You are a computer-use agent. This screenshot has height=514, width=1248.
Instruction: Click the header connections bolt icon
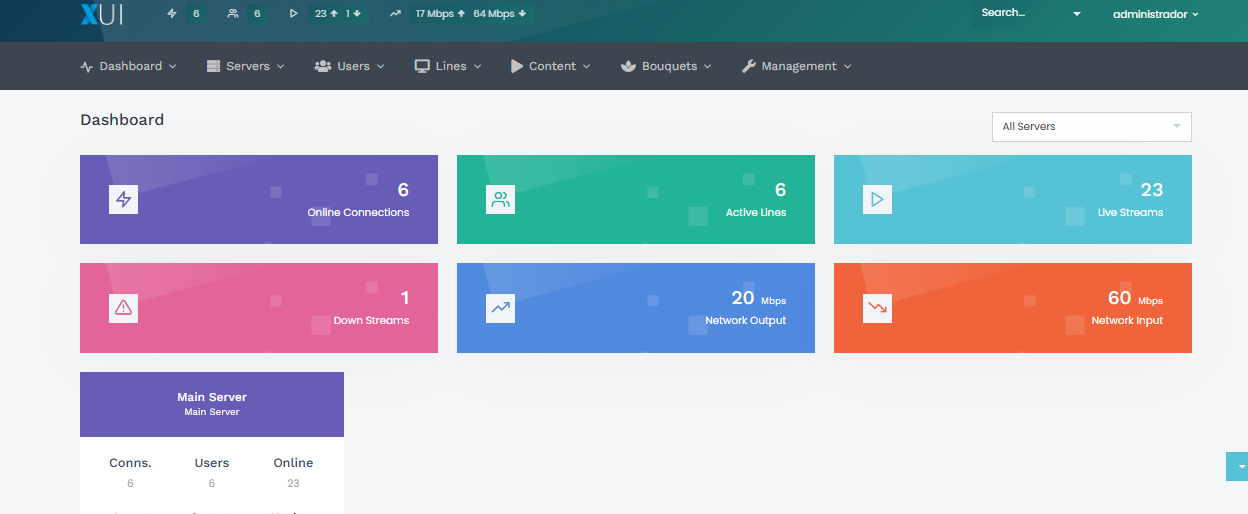tap(172, 14)
